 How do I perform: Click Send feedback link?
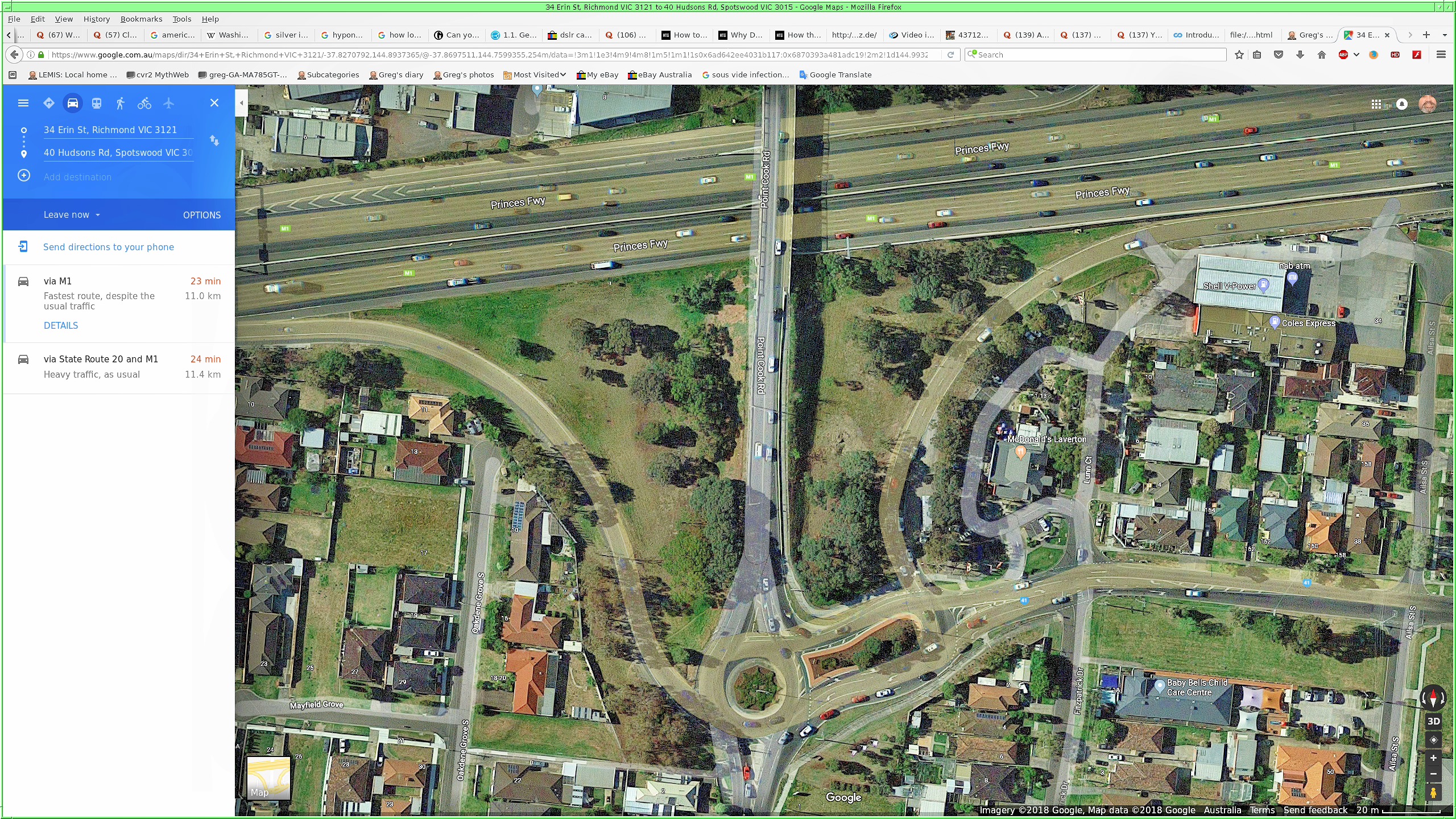click(1315, 810)
